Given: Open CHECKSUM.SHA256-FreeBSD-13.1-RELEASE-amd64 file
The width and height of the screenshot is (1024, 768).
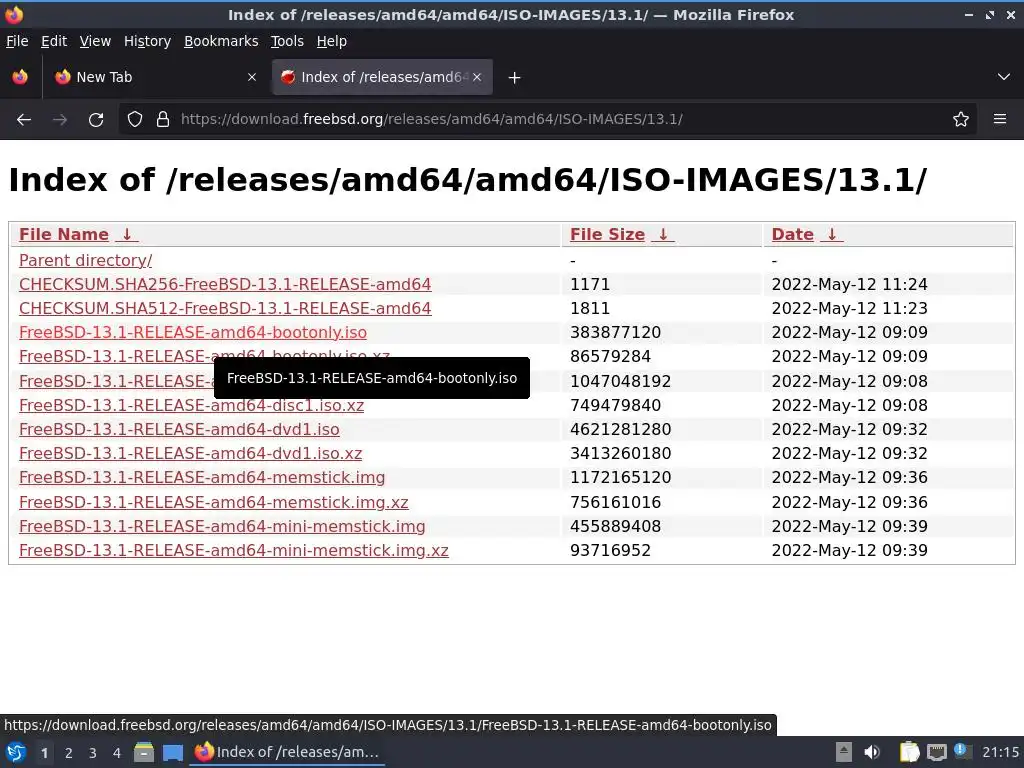Looking at the screenshot, I should [x=225, y=284].
